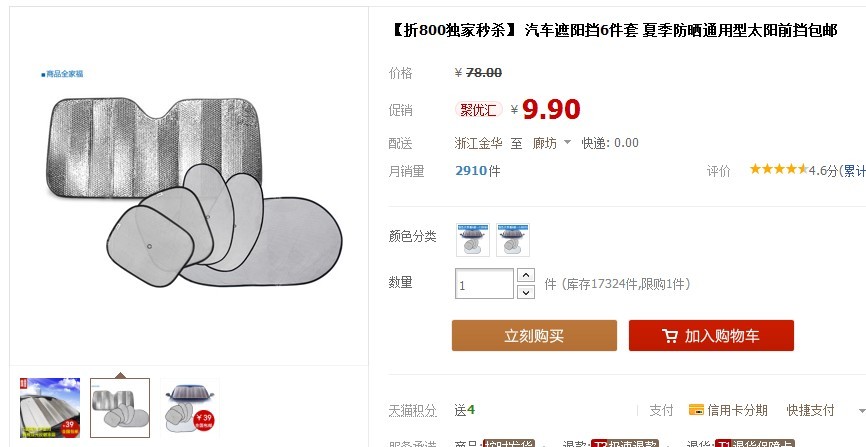Click the 加入购物车 button
The width and height of the screenshot is (866, 447).
711,335
